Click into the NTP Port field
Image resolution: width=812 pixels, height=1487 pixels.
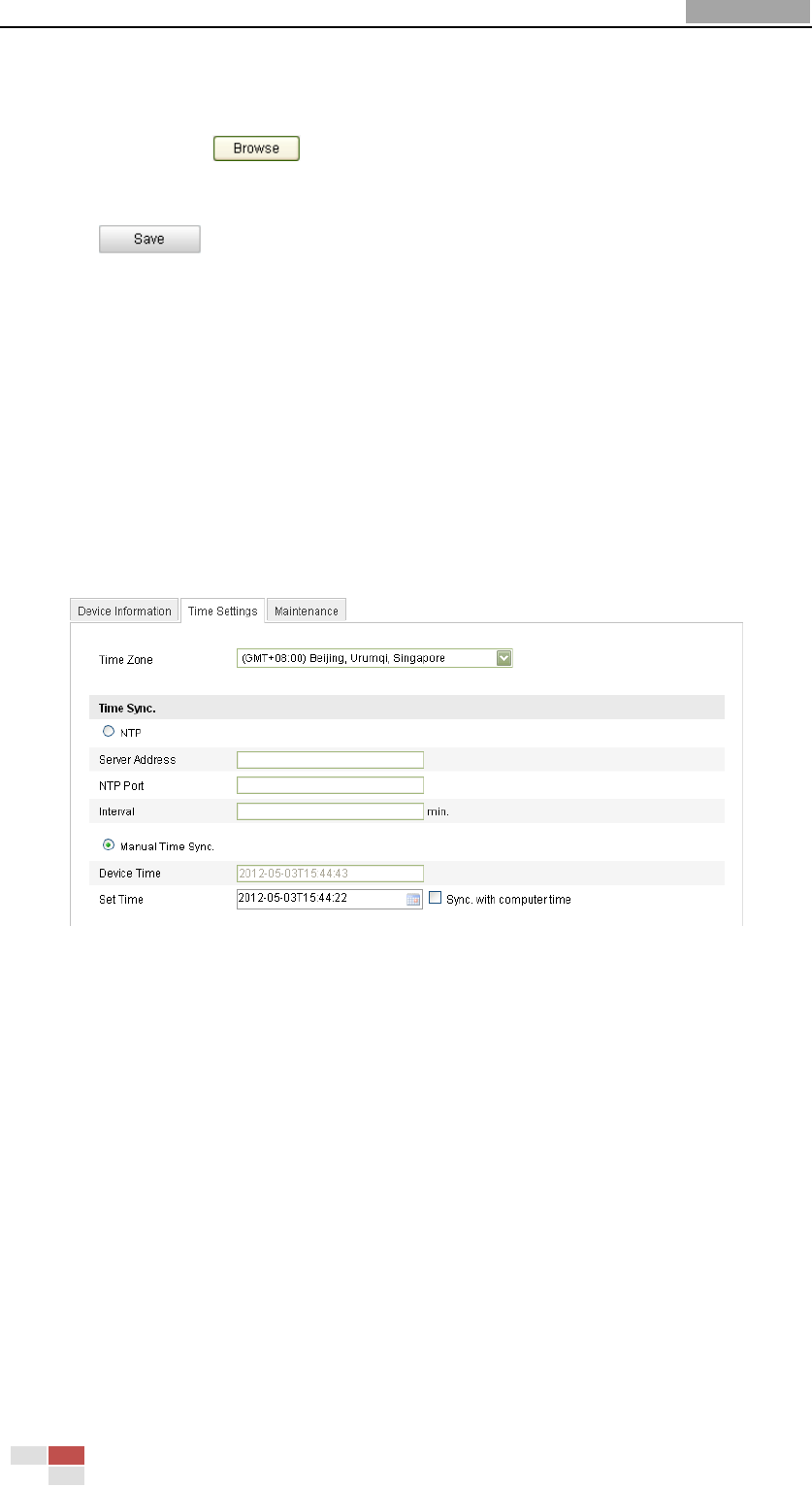[330, 785]
